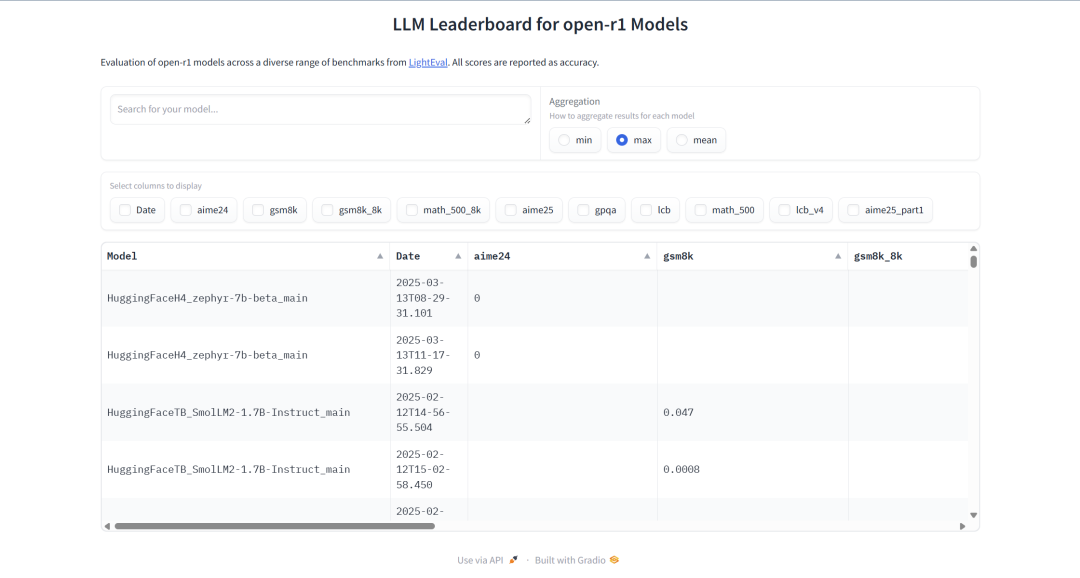Sort by the Date column arrow
The height and width of the screenshot is (578, 1080).
coord(458,256)
